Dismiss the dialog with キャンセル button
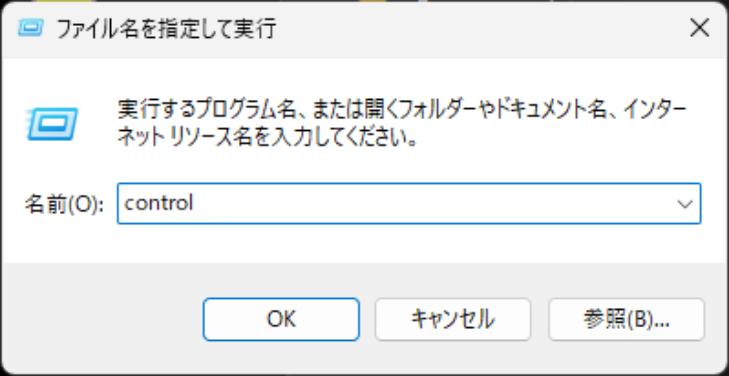Image resolution: width=729 pixels, height=376 pixels. pyautogui.click(x=453, y=319)
